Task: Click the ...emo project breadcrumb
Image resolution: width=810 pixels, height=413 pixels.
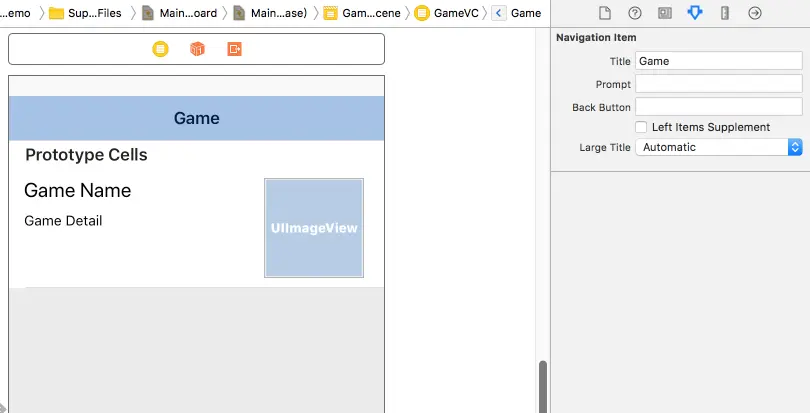Action: pos(15,13)
